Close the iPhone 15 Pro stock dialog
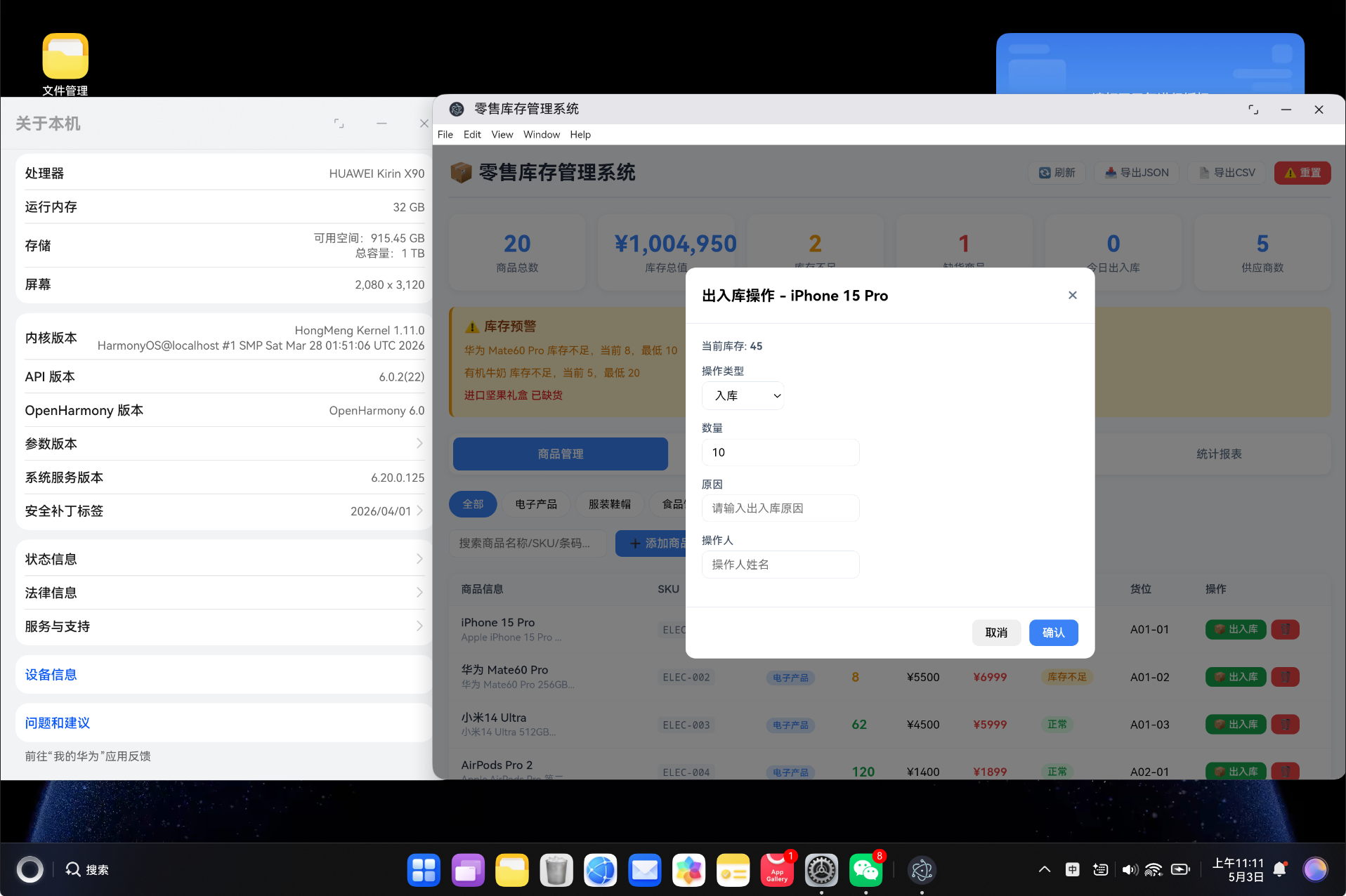The image size is (1346, 896). (x=1072, y=295)
